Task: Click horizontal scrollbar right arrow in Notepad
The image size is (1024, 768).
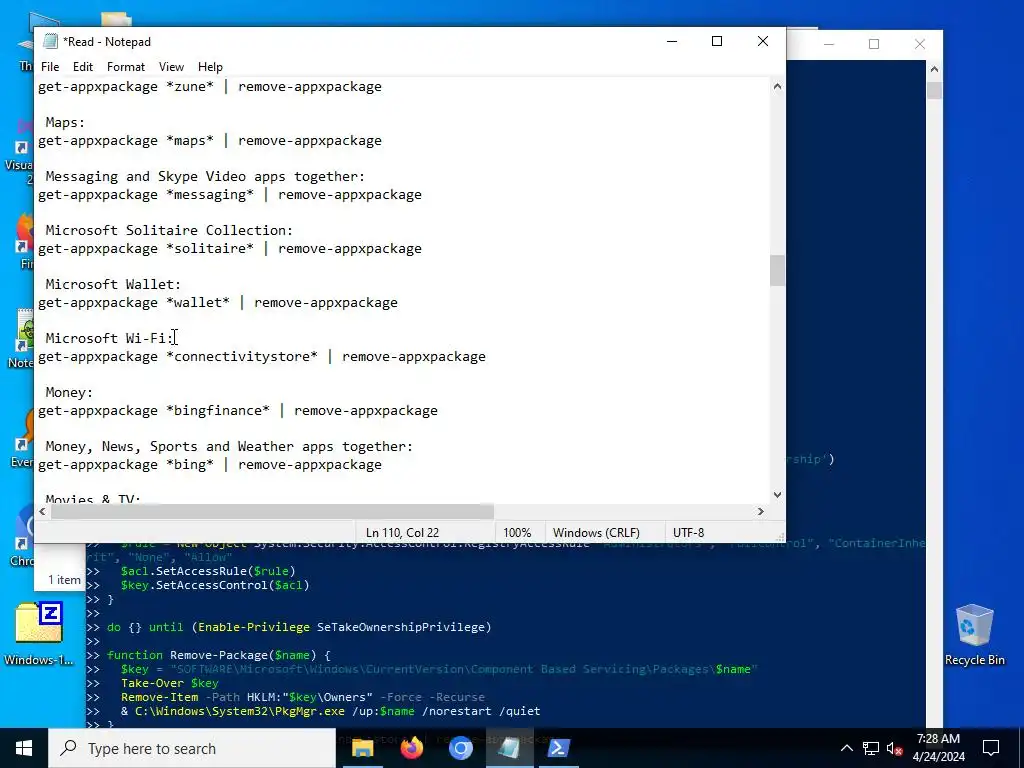Action: coord(761,511)
